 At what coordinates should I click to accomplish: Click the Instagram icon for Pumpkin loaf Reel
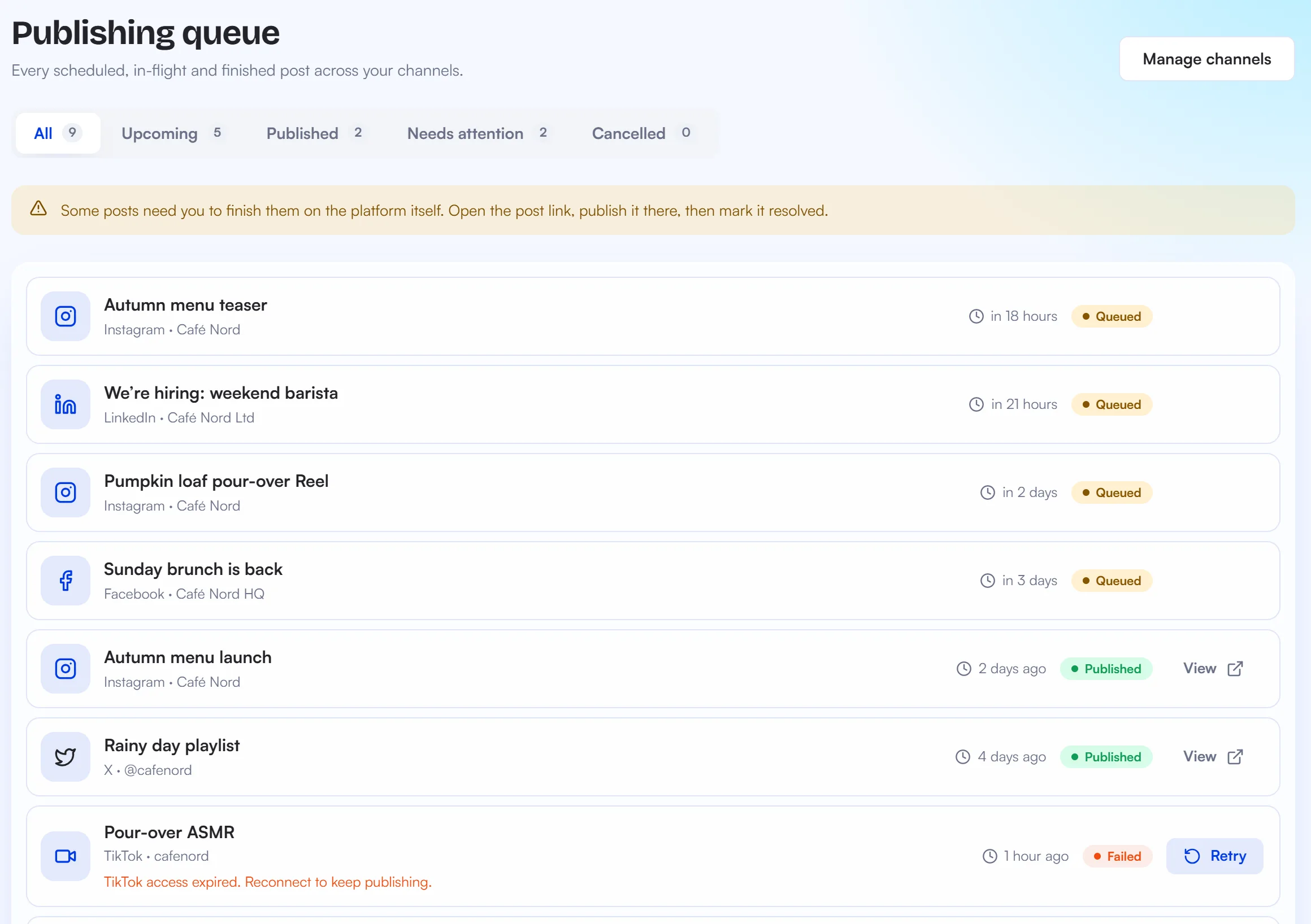point(66,492)
